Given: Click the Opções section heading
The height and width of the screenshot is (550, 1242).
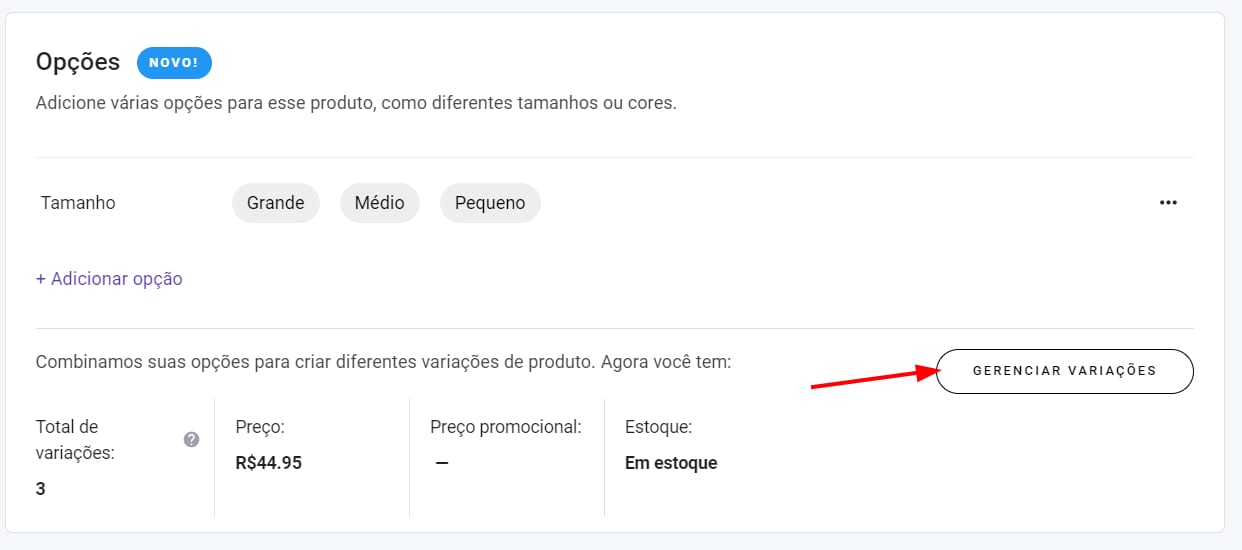Looking at the screenshot, I should (x=78, y=62).
